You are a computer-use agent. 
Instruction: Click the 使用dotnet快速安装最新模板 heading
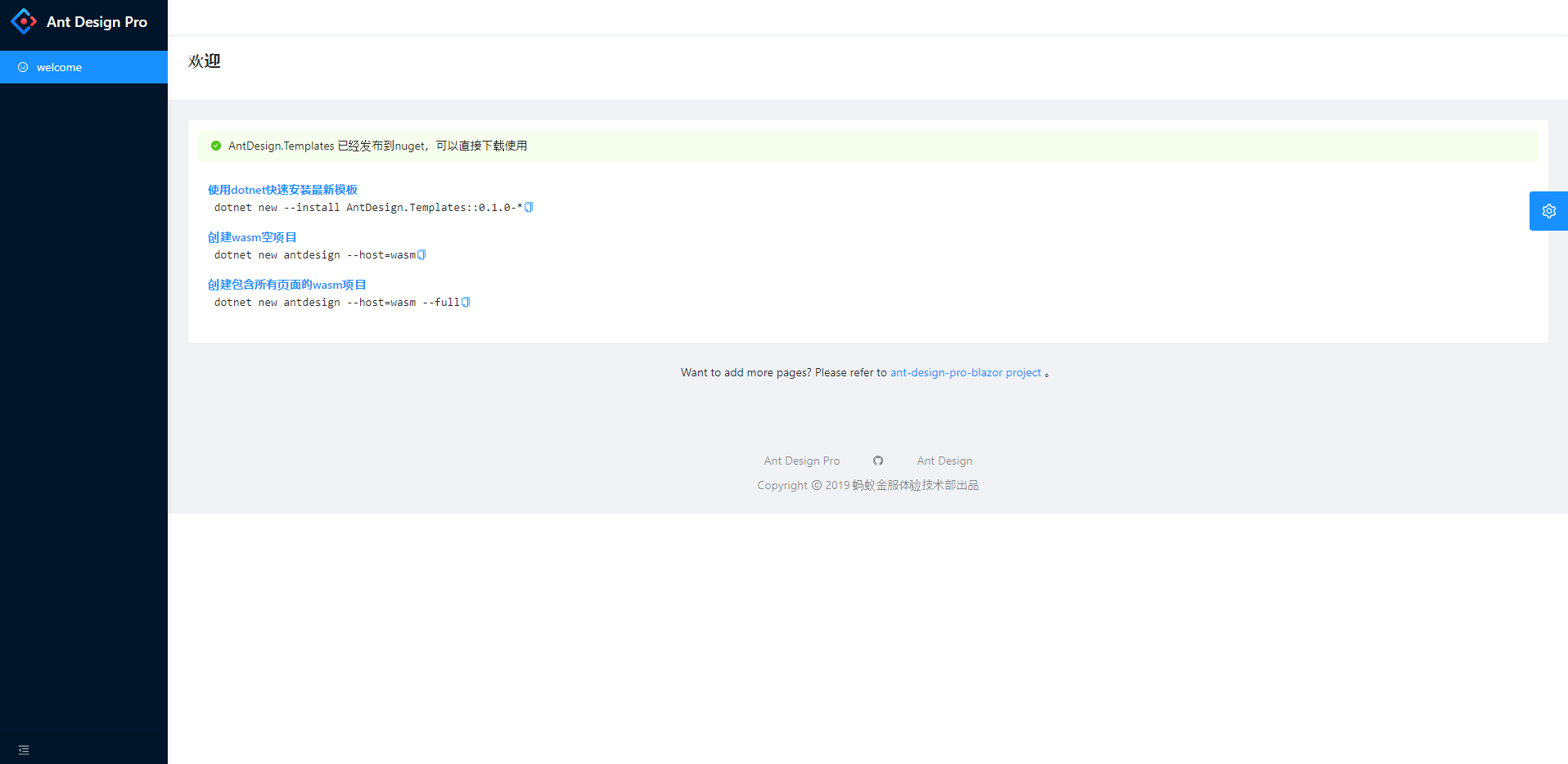(282, 190)
